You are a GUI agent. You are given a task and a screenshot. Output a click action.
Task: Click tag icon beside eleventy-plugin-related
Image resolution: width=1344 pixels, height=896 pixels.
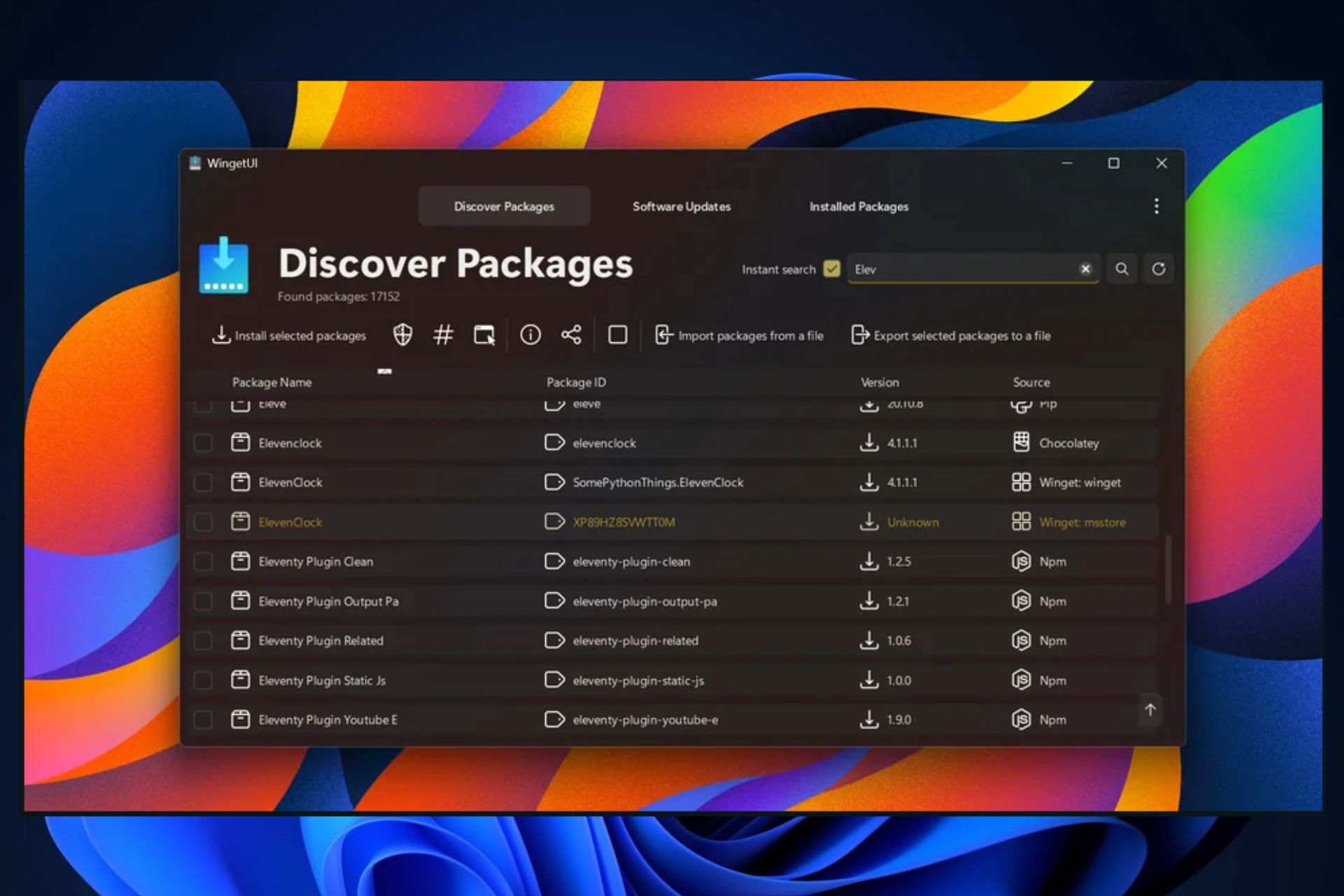pos(554,640)
